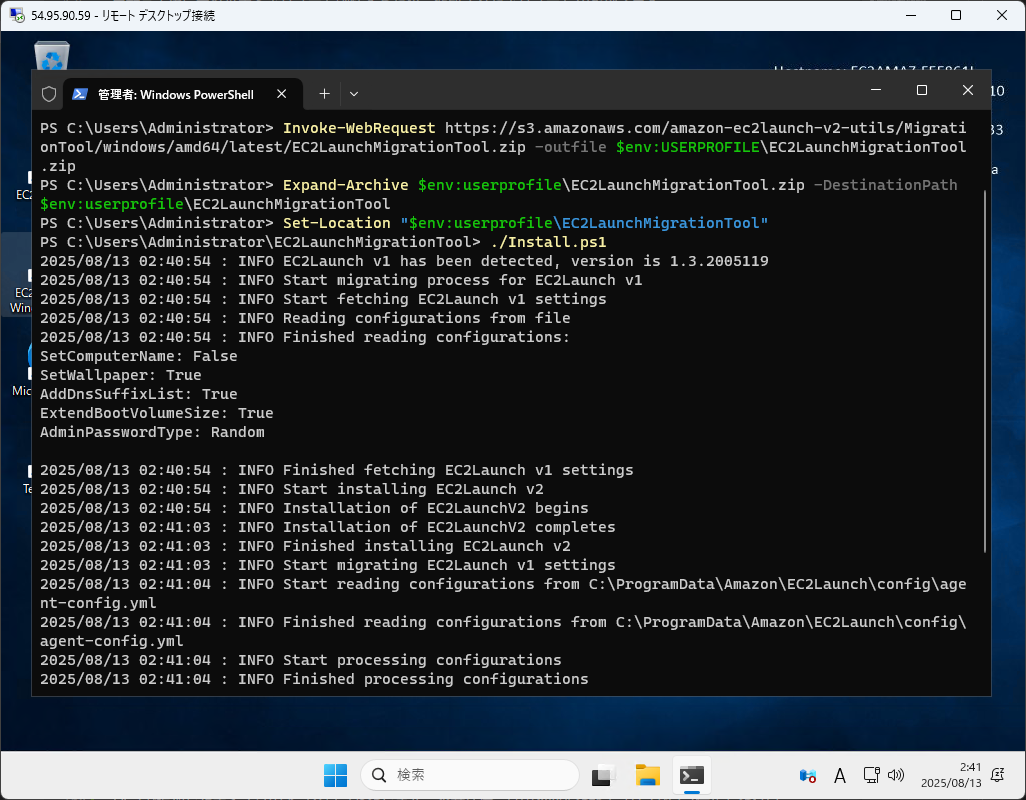Click the Terminal icon in the taskbar
1026x800 pixels.
[691, 775]
